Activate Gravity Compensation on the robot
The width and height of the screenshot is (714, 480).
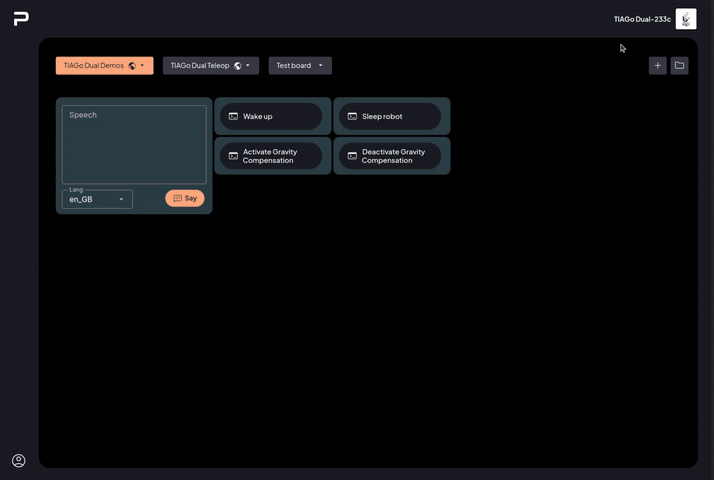click(271, 156)
